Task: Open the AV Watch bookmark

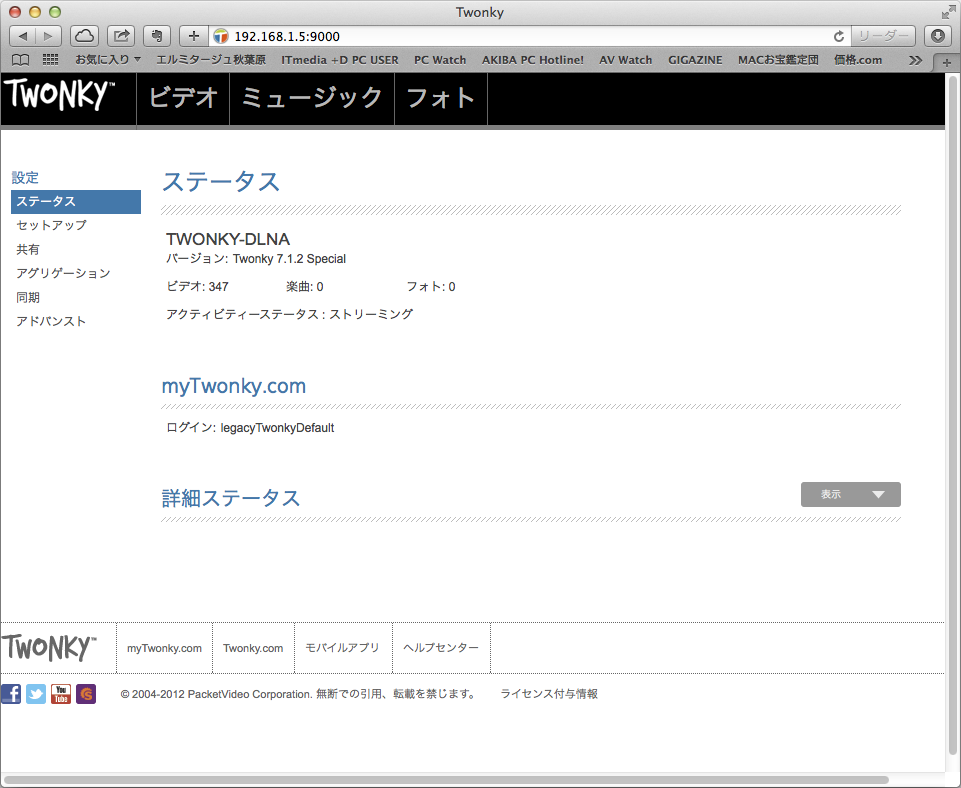Action: pos(626,60)
